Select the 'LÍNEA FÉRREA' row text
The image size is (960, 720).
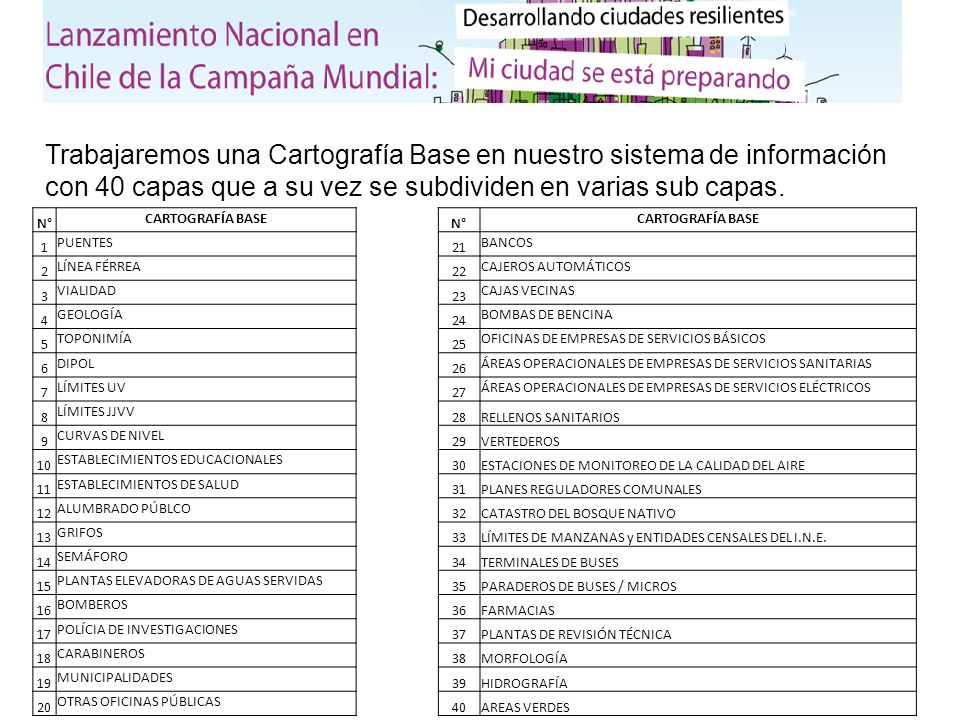tap(99, 266)
